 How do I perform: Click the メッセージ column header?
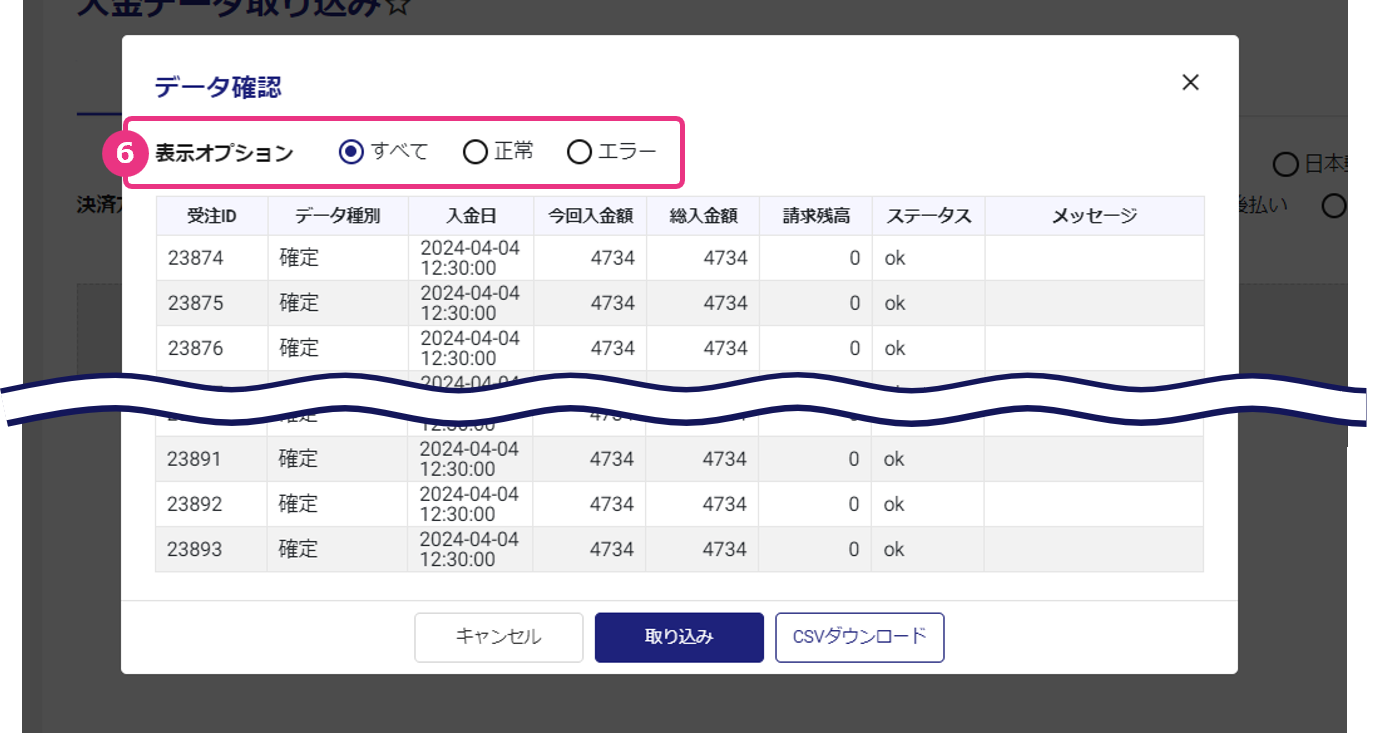coord(1094,216)
